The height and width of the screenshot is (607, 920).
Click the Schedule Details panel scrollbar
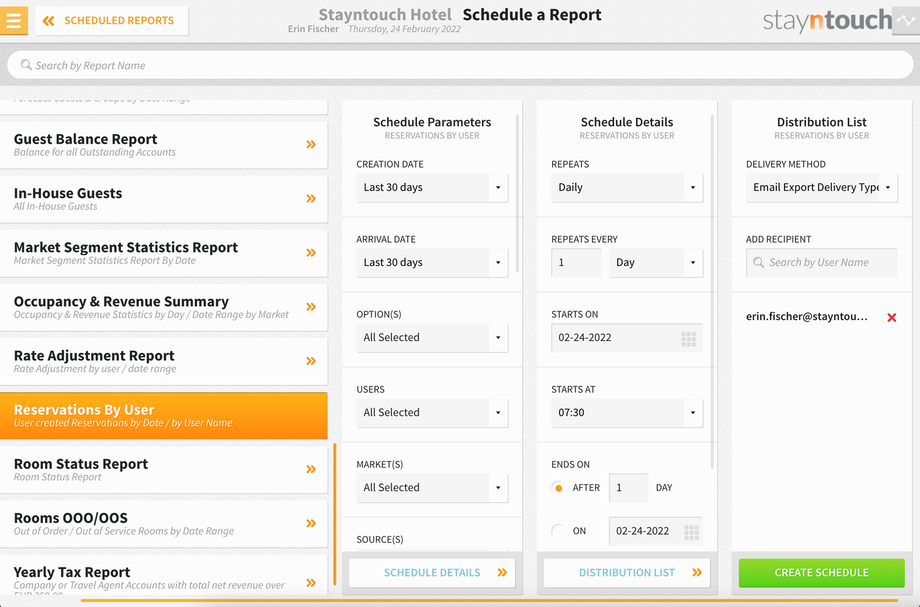[x=712, y=291]
